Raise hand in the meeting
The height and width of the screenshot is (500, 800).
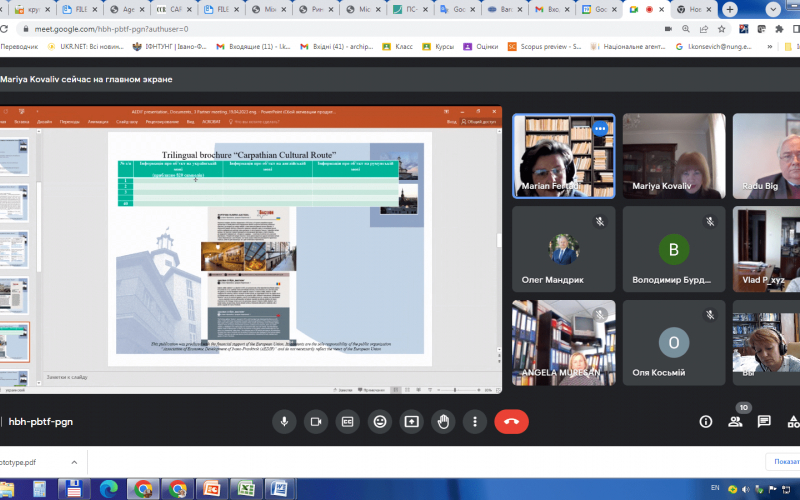pos(443,421)
